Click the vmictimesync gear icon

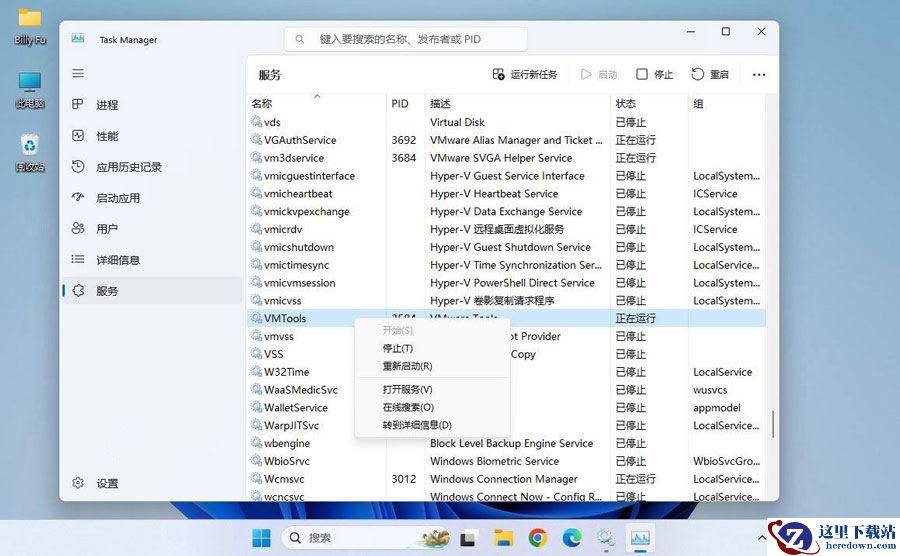tap(256, 264)
